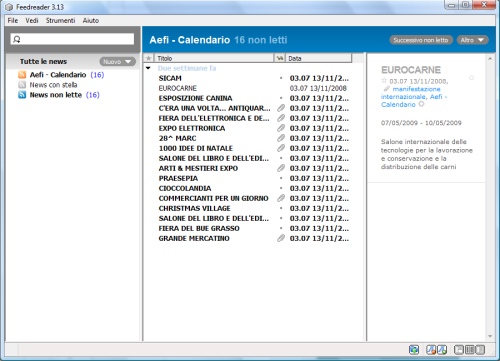Click the preview pane scrollbar down arrow
Viewport: 500px width, 361px height.
pyautogui.click(x=490, y=336)
